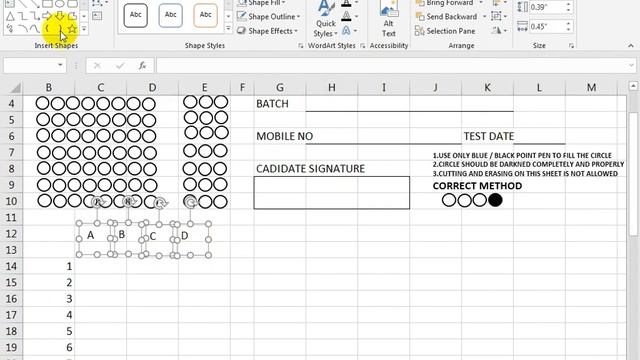Click the Bring Forward button
The width and height of the screenshot is (640, 360).
pyautogui.click(x=444, y=3)
